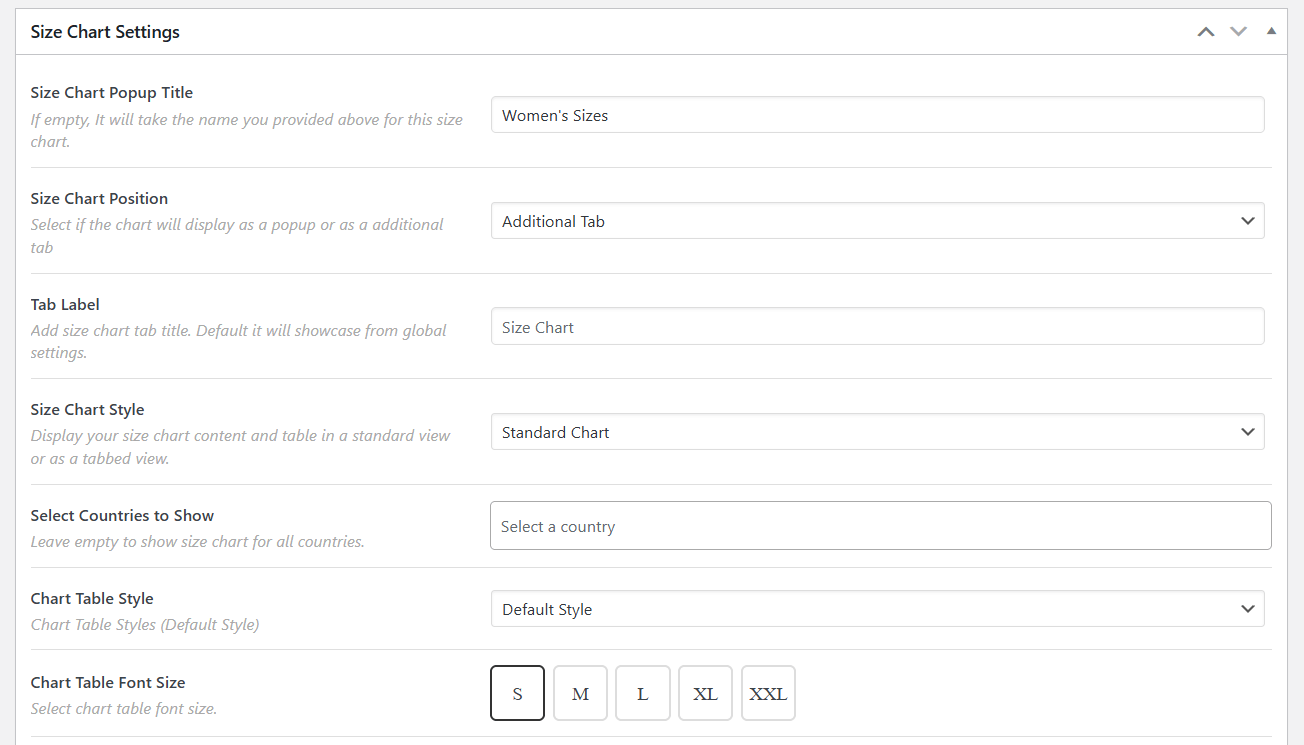1304x745 pixels.
Task: Click the Tab Label field showing Size Chart
Action: [877, 325]
